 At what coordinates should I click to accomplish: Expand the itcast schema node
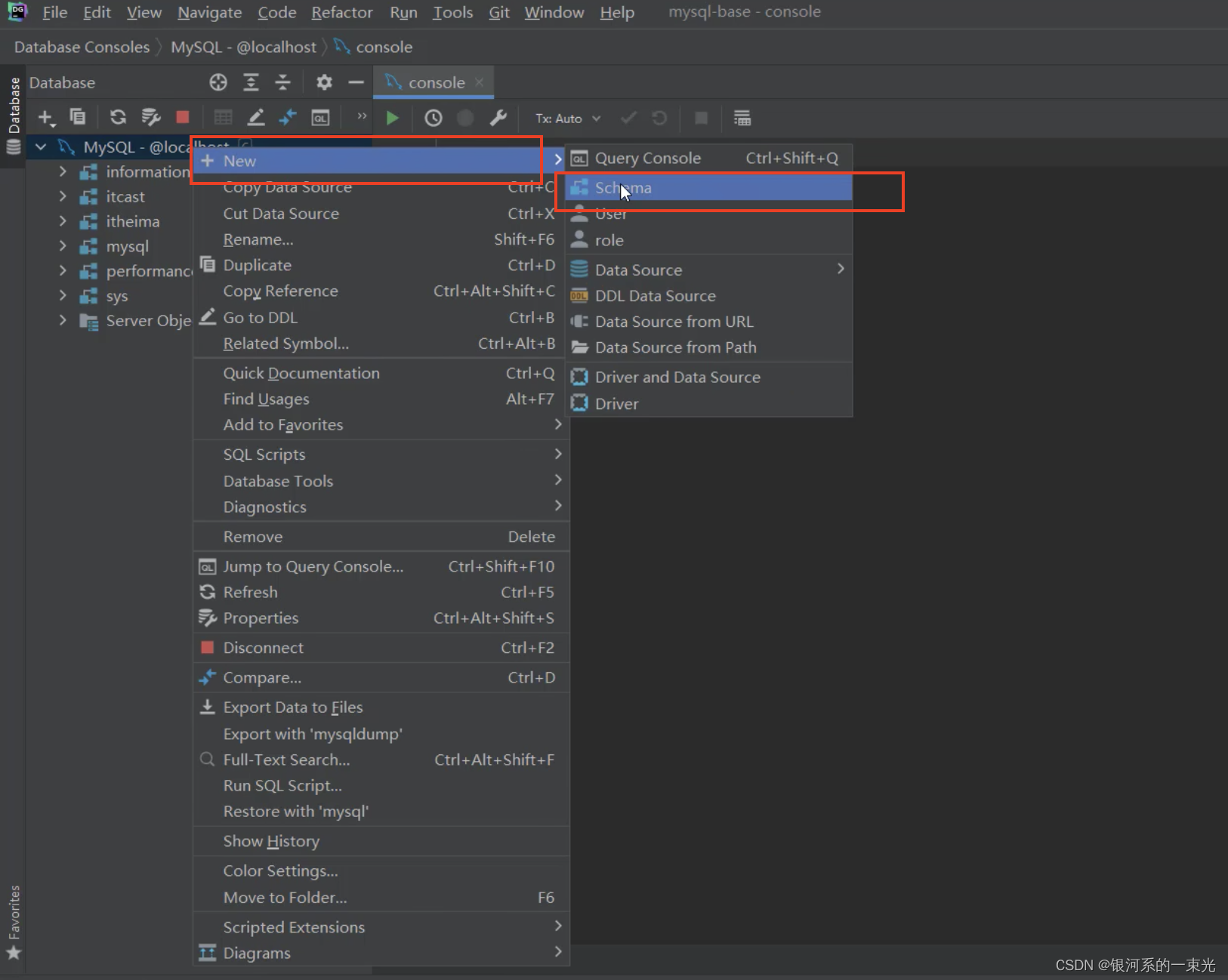point(63,196)
